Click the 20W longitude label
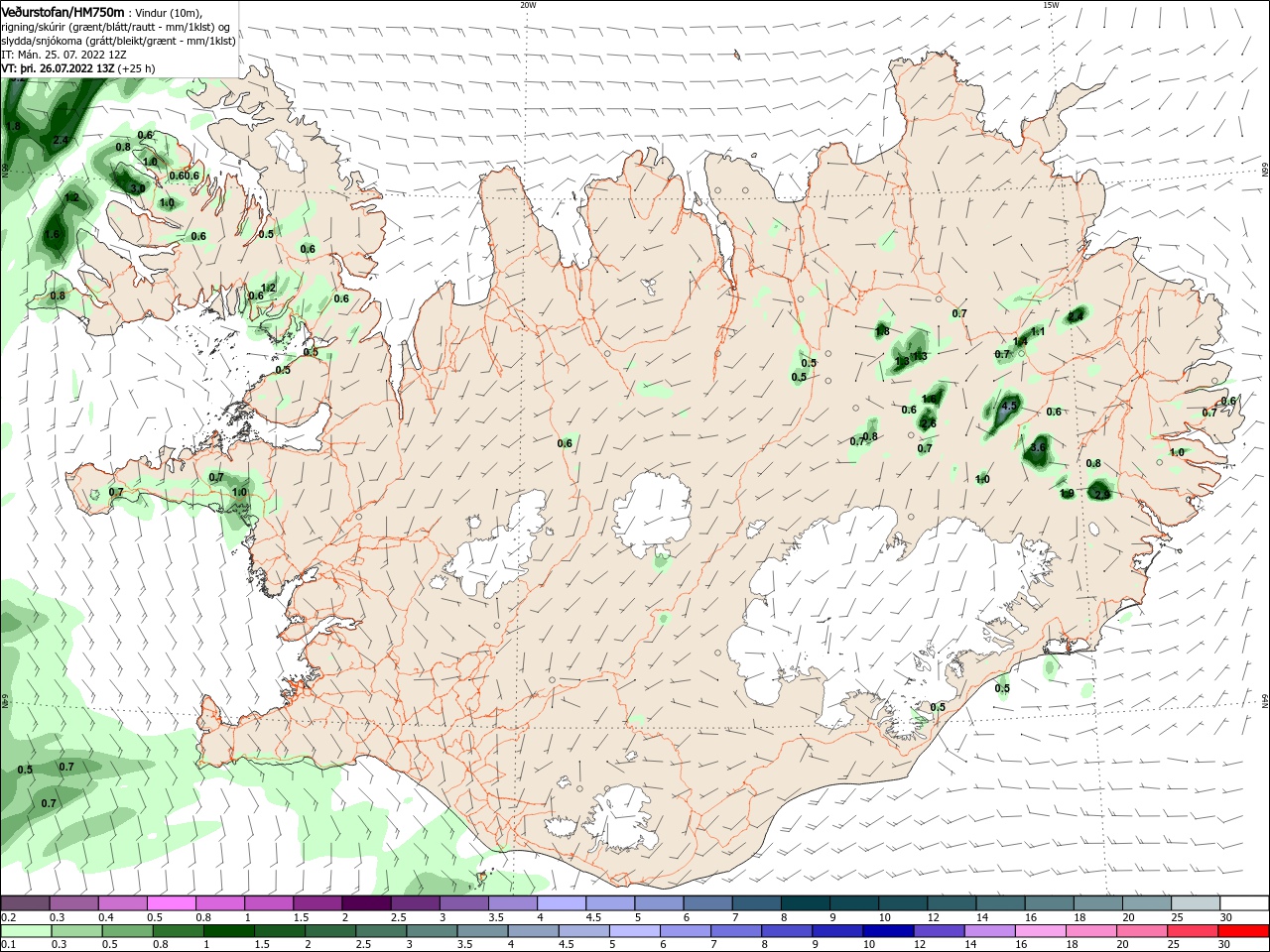 528,5
